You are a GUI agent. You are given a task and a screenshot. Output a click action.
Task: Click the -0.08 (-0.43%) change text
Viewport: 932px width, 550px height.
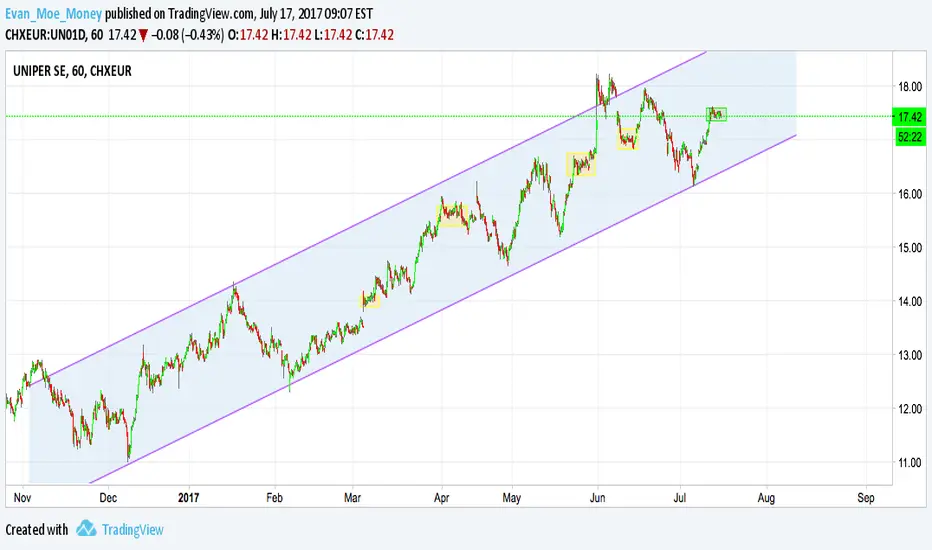[187, 34]
